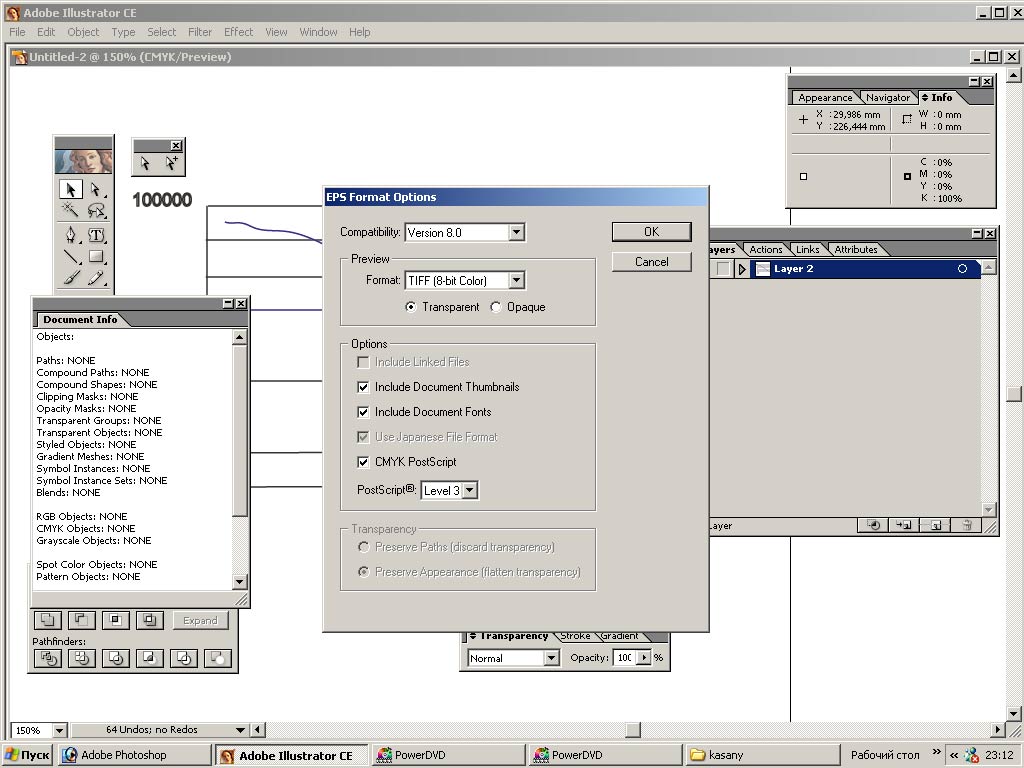Open the zoom level dropdown at 150%
The image size is (1024, 768).
pyautogui.click(x=59, y=730)
